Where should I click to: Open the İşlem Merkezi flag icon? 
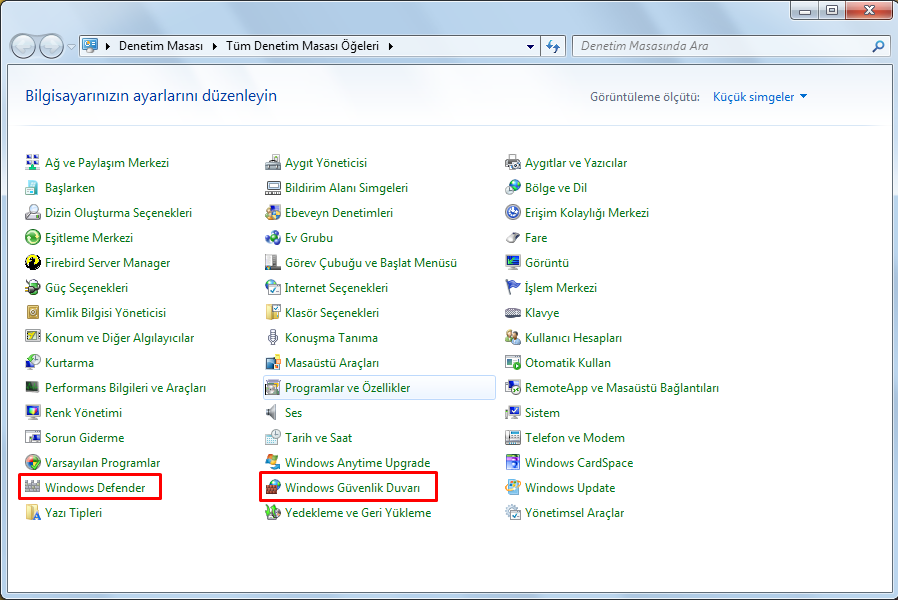pyautogui.click(x=513, y=287)
